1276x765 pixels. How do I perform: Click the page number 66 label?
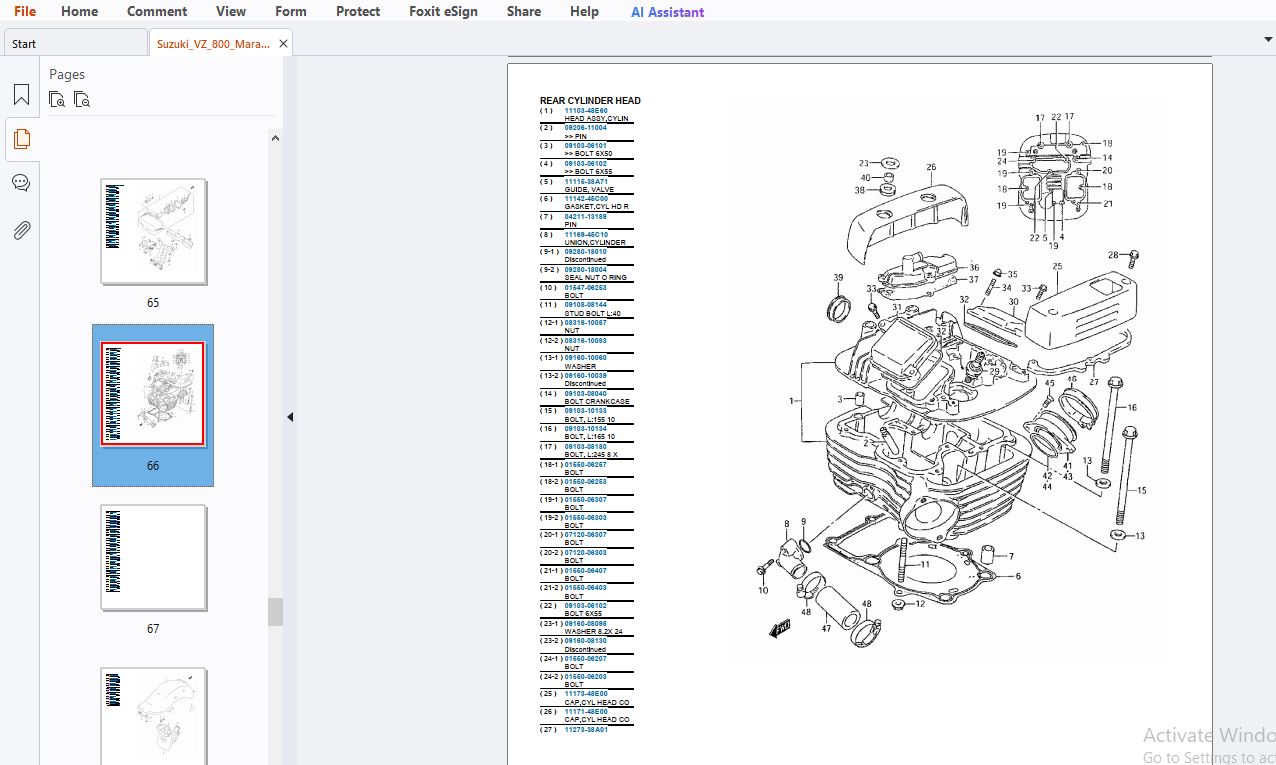tap(153, 466)
